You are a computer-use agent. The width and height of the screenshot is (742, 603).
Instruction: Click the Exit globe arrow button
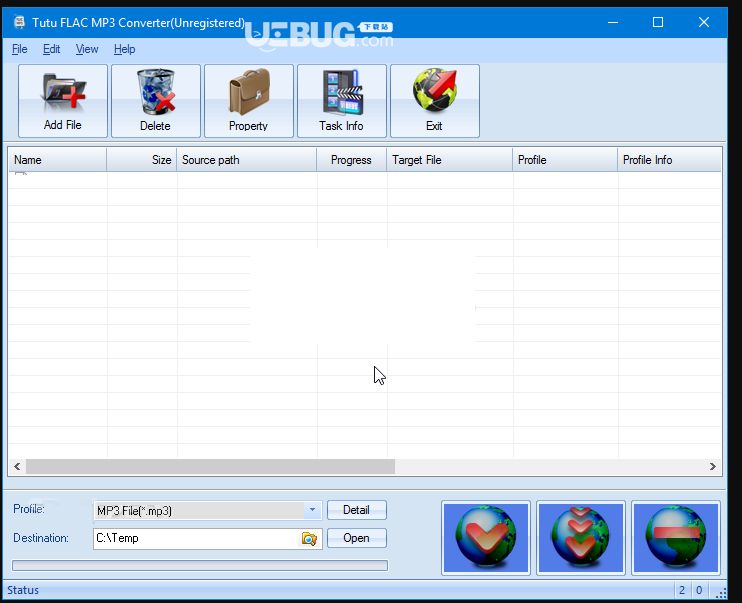point(435,101)
